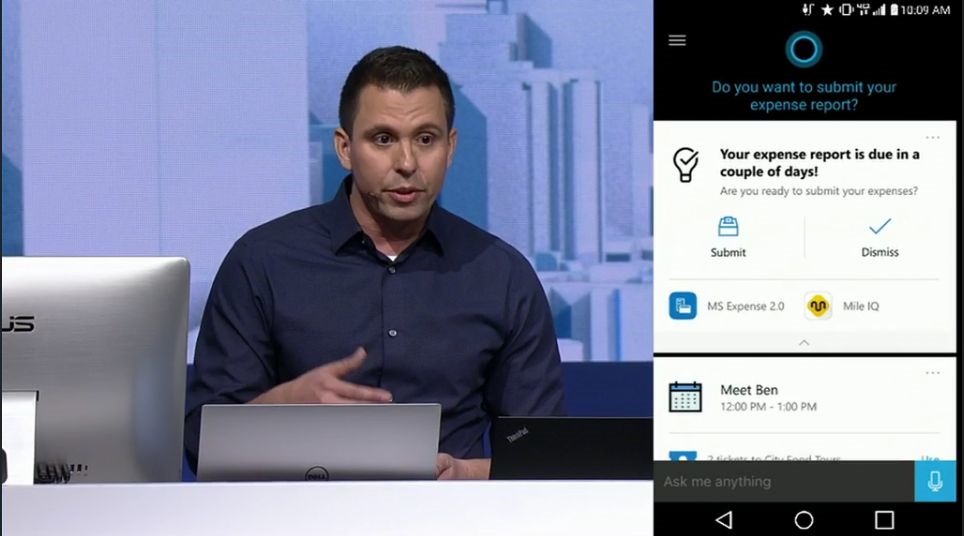
Task: Tap the signal strength bars icon
Action: (x=879, y=9)
